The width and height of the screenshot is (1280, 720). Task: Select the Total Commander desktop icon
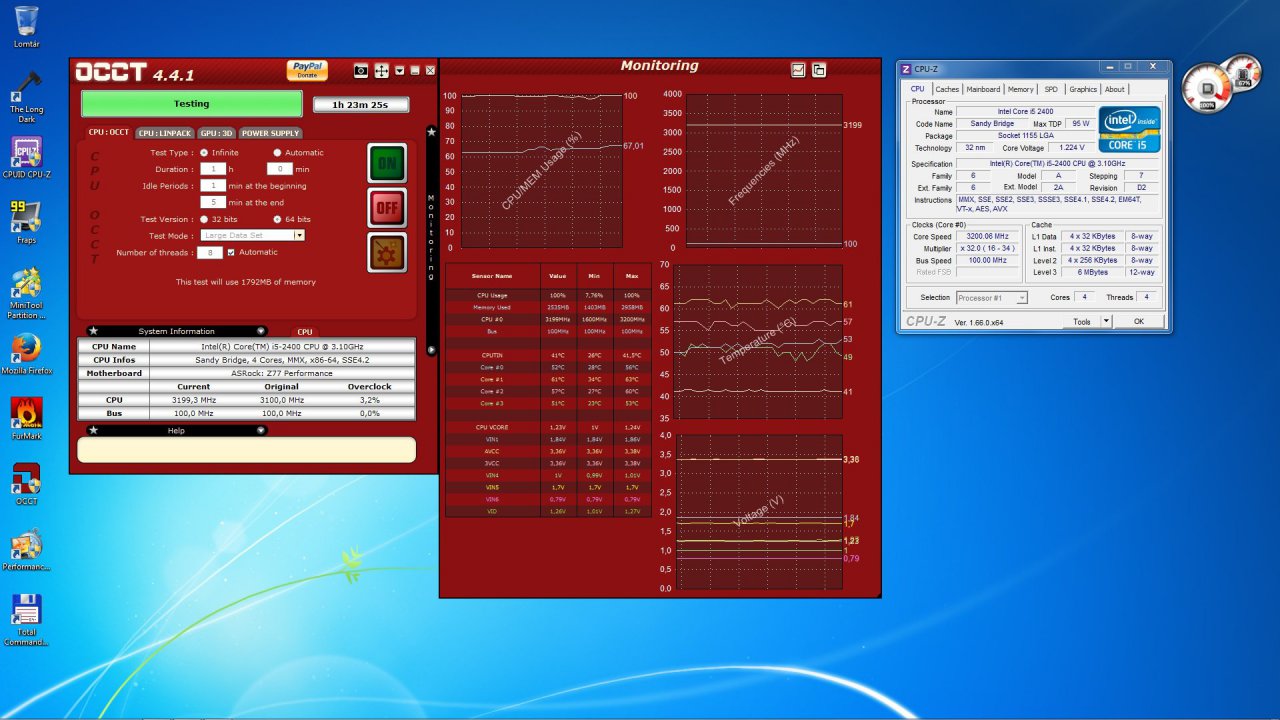pos(26,620)
